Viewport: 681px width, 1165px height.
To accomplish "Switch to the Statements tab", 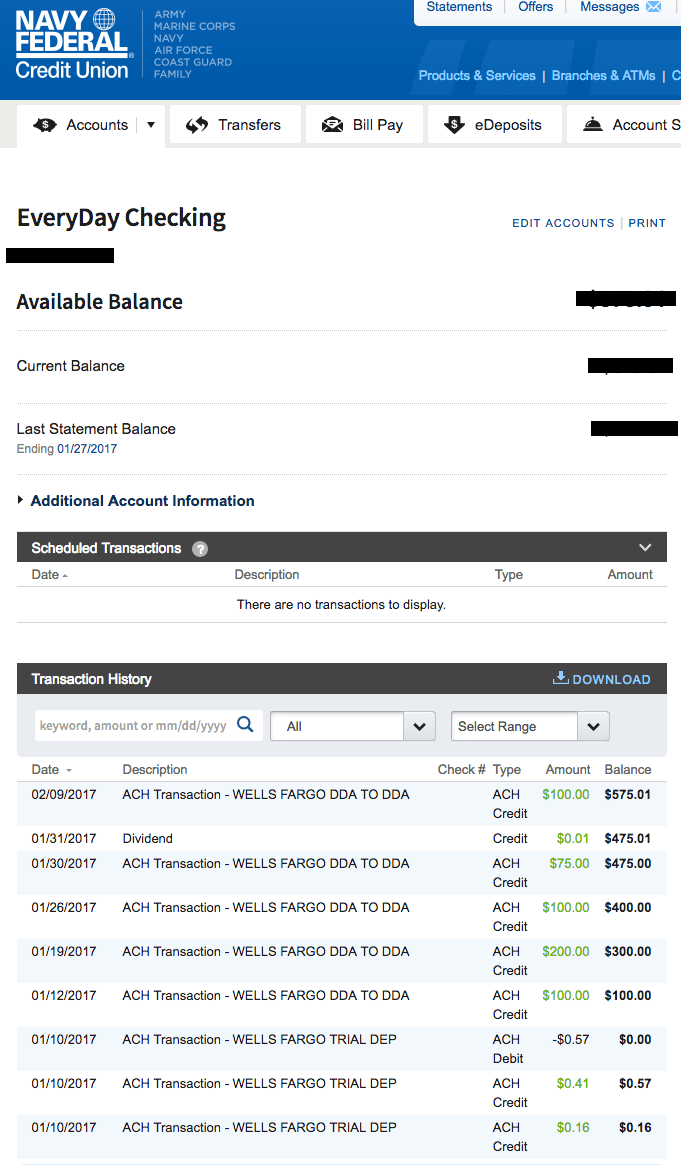I will click(459, 7).
